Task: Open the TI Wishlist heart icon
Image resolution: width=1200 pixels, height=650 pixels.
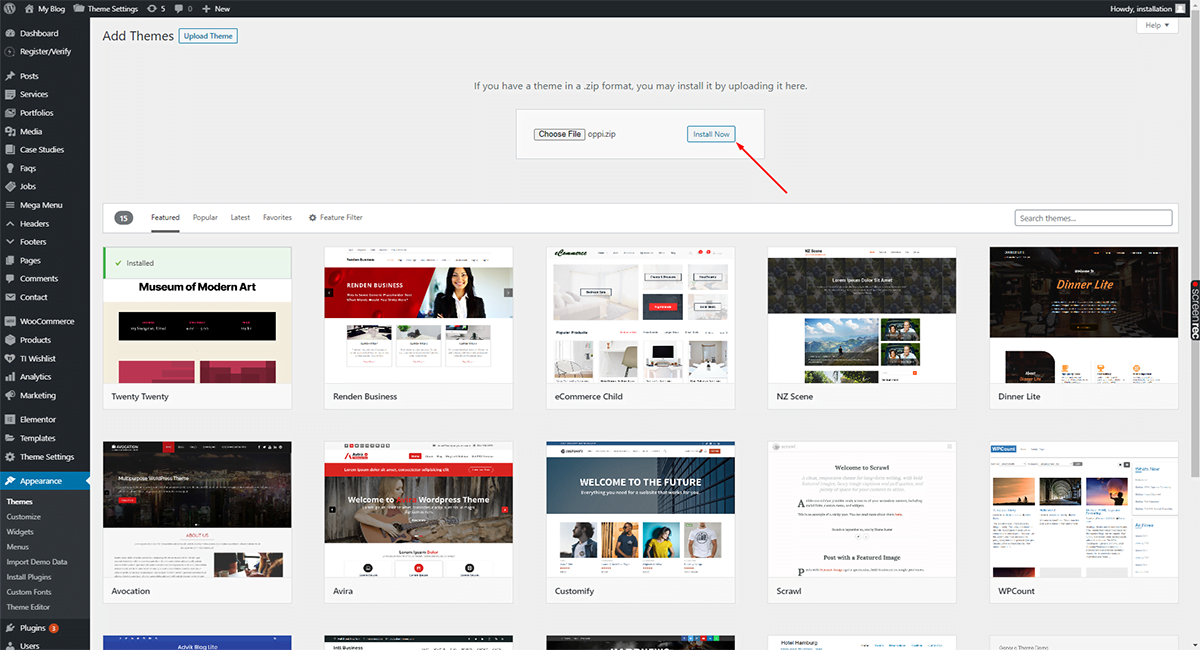Action: point(10,358)
